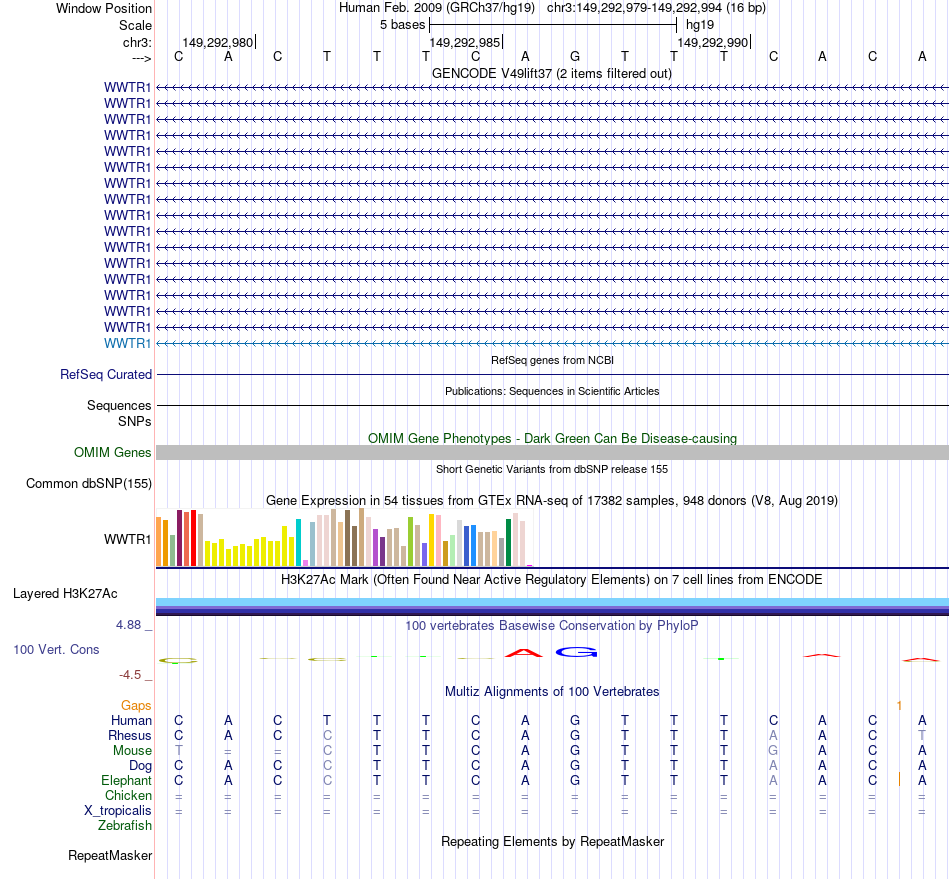Screen dimensions: 950x879
Task: Open Gene Expression in 54 tissues title
Action: pos(552,500)
